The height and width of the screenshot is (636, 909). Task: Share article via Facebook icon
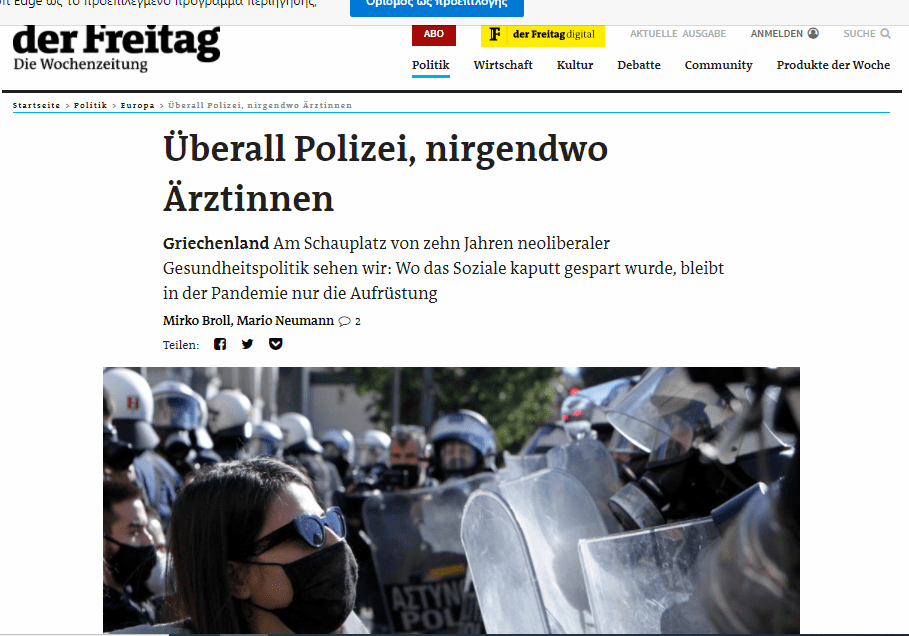tap(220, 344)
